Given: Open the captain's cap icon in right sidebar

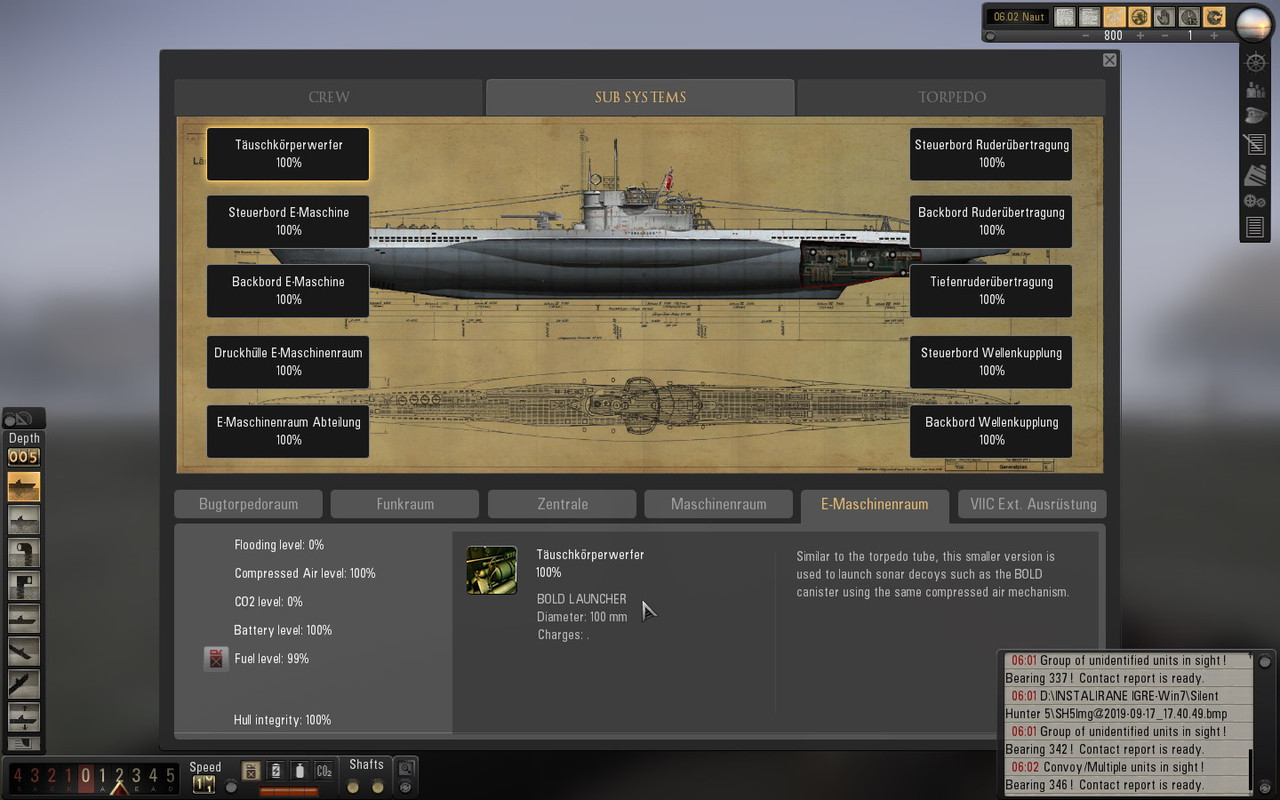Looking at the screenshot, I should (1255, 117).
